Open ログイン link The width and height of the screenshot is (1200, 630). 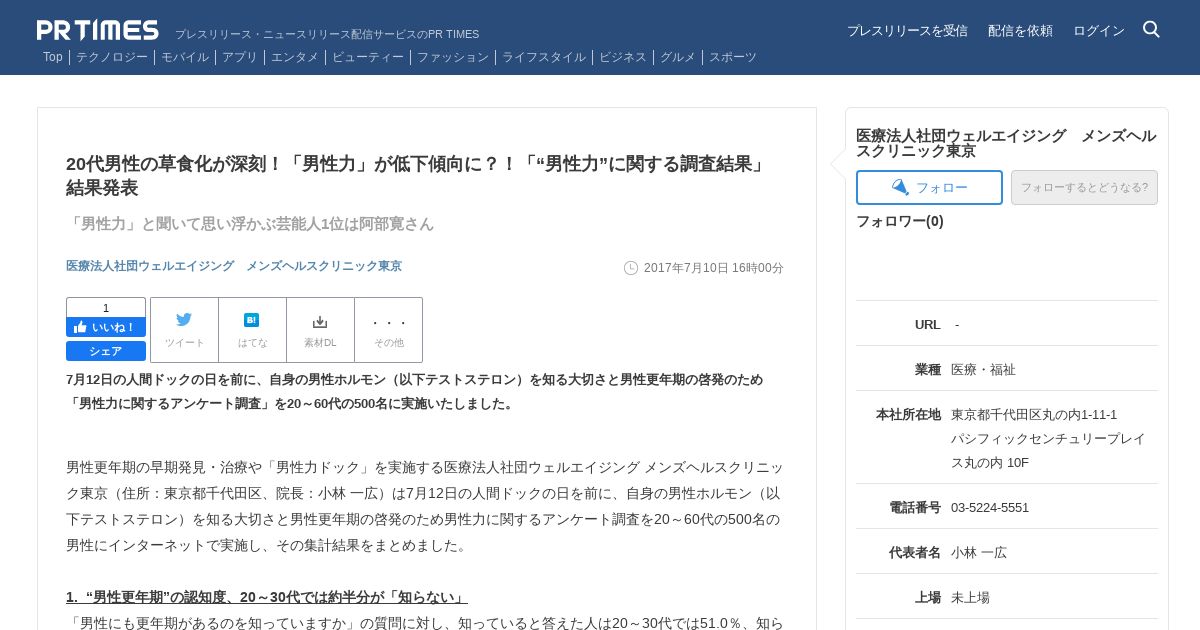coord(1099,31)
